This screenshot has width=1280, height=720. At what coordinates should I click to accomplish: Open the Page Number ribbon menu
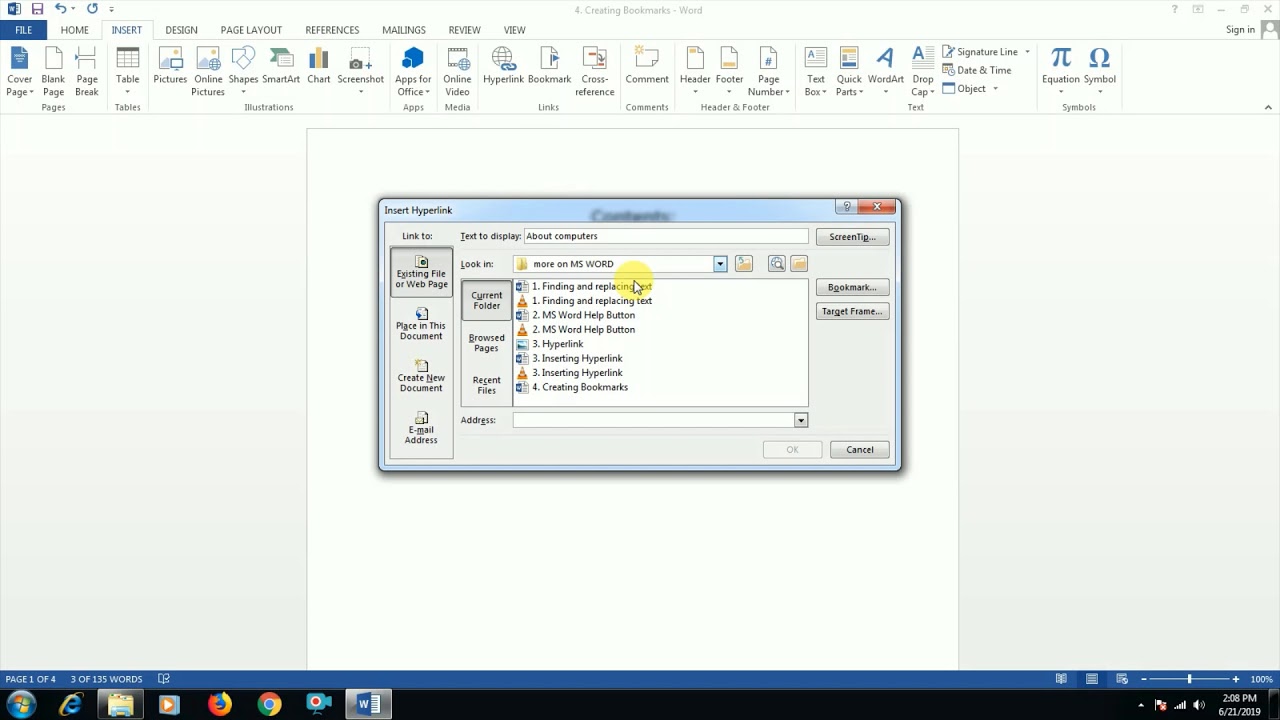click(768, 72)
